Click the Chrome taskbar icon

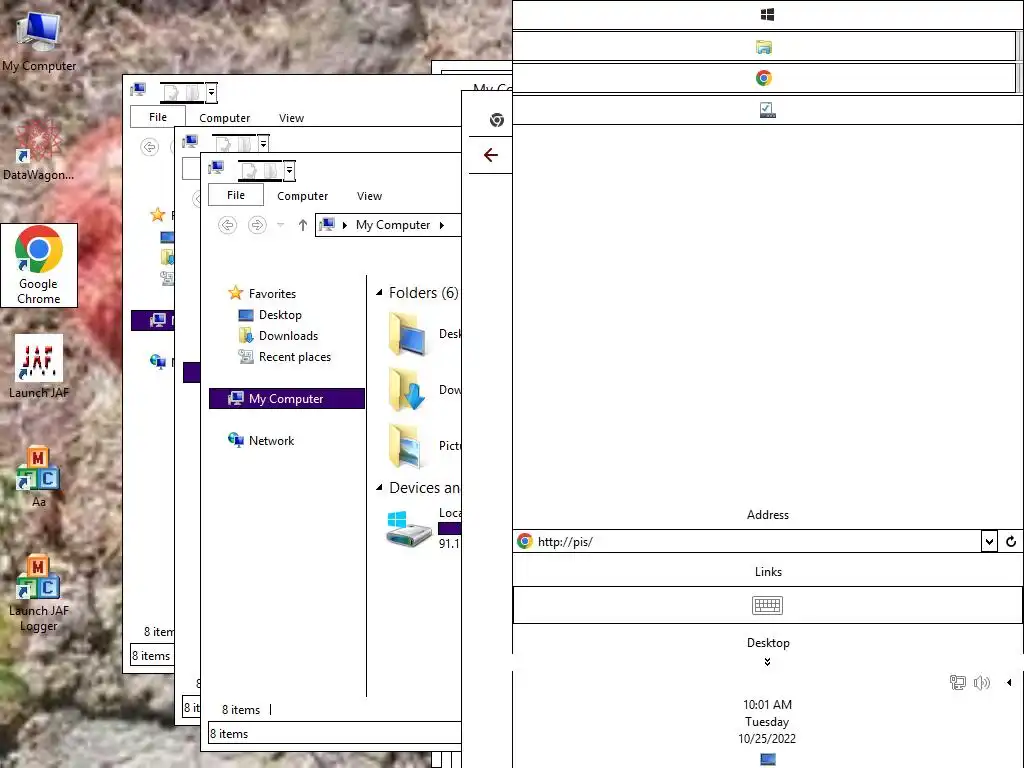click(764, 78)
